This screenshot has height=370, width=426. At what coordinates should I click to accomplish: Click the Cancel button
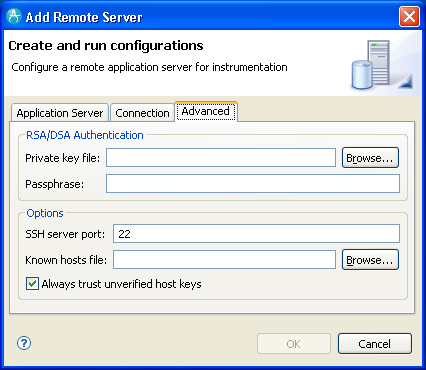tap(375, 344)
